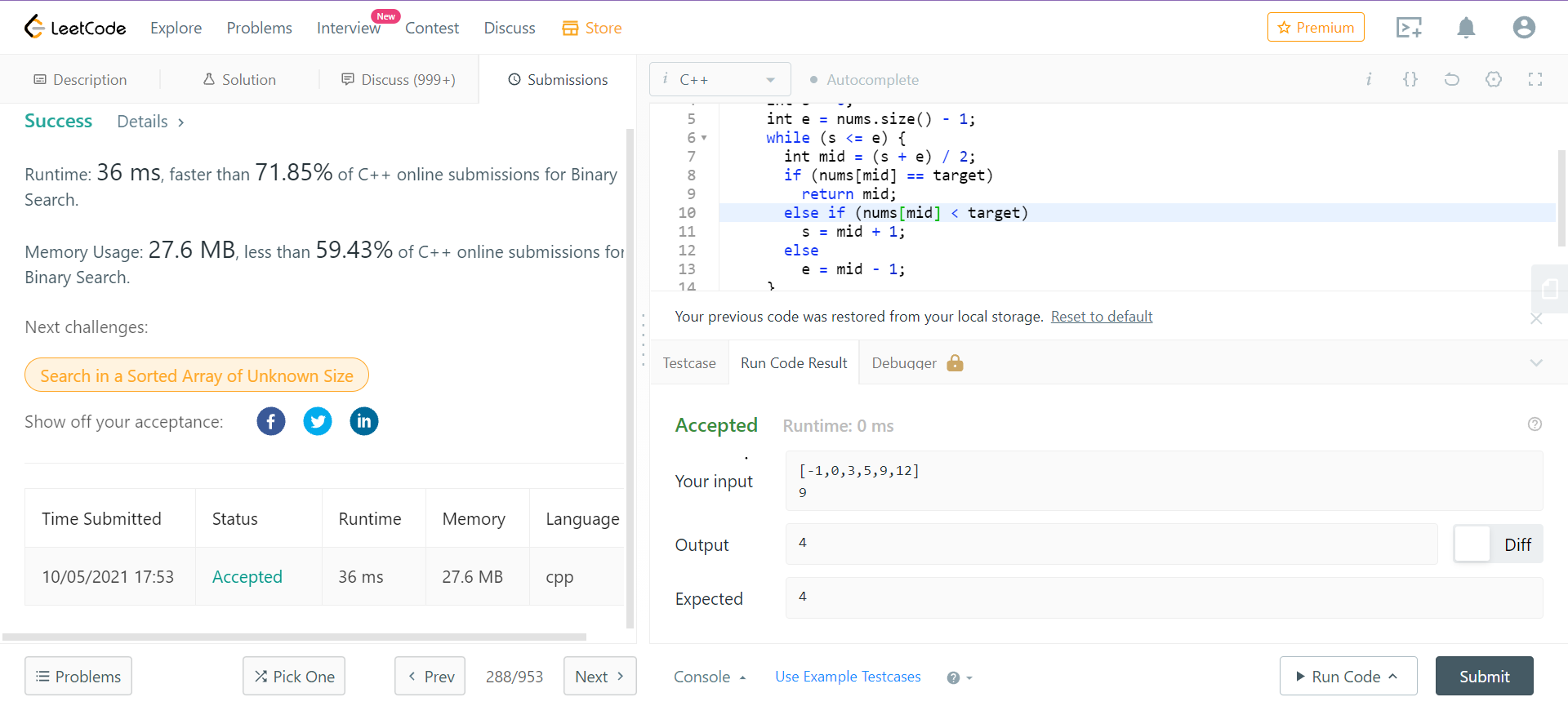Viewport: 1568px width, 706px height.
Task: Open the notifications bell
Action: pyautogui.click(x=1467, y=28)
